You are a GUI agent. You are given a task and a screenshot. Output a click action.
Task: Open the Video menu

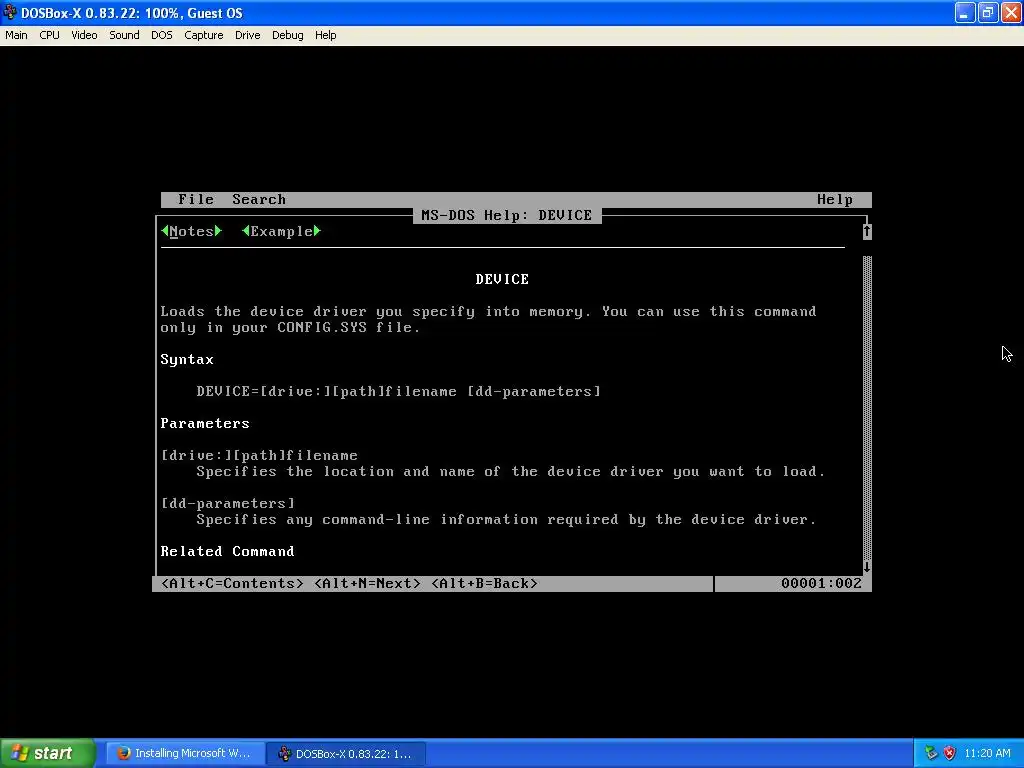tap(84, 35)
